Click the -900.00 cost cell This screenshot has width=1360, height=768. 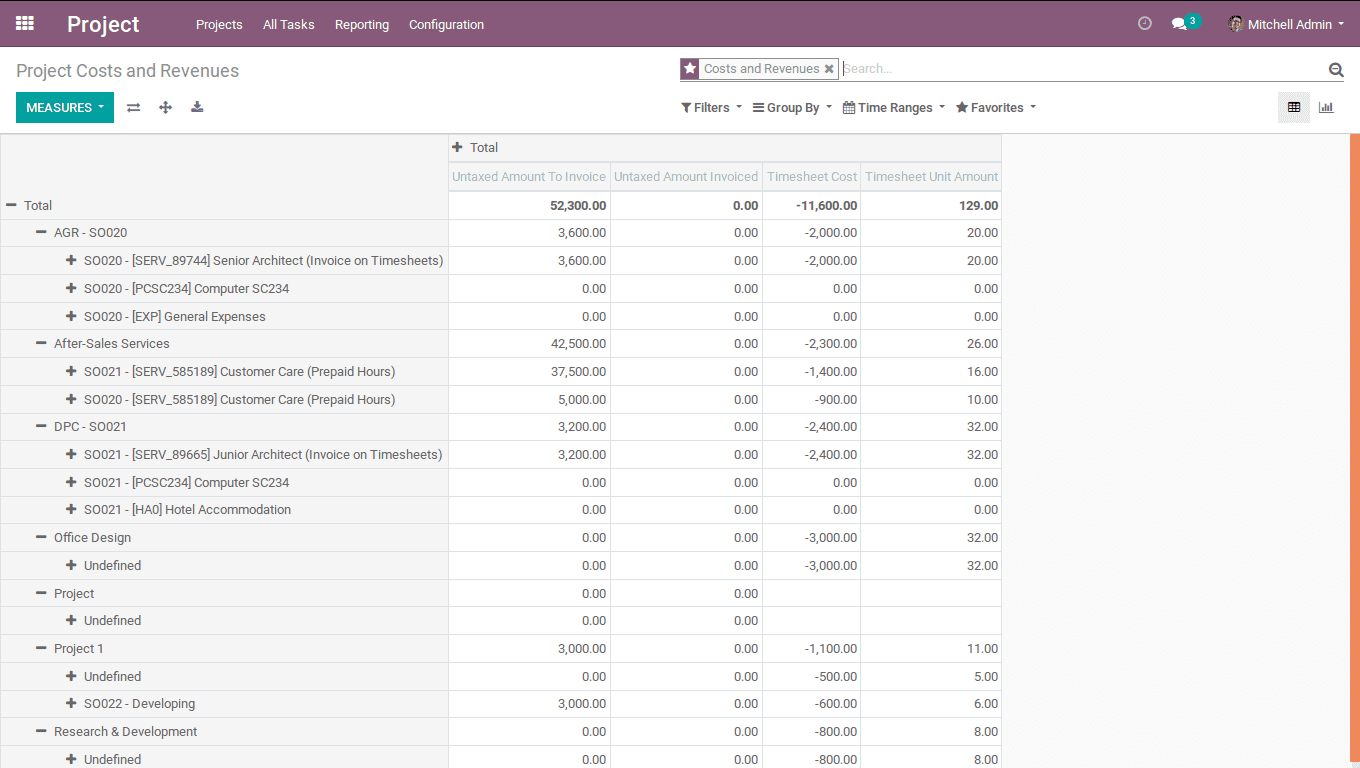pyautogui.click(x=812, y=400)
